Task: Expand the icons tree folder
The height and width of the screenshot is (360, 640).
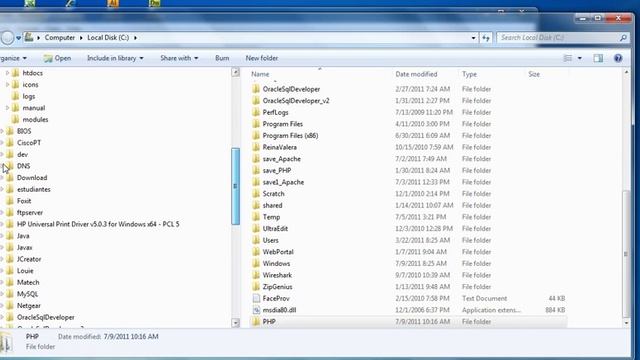Action: [7, 84]
